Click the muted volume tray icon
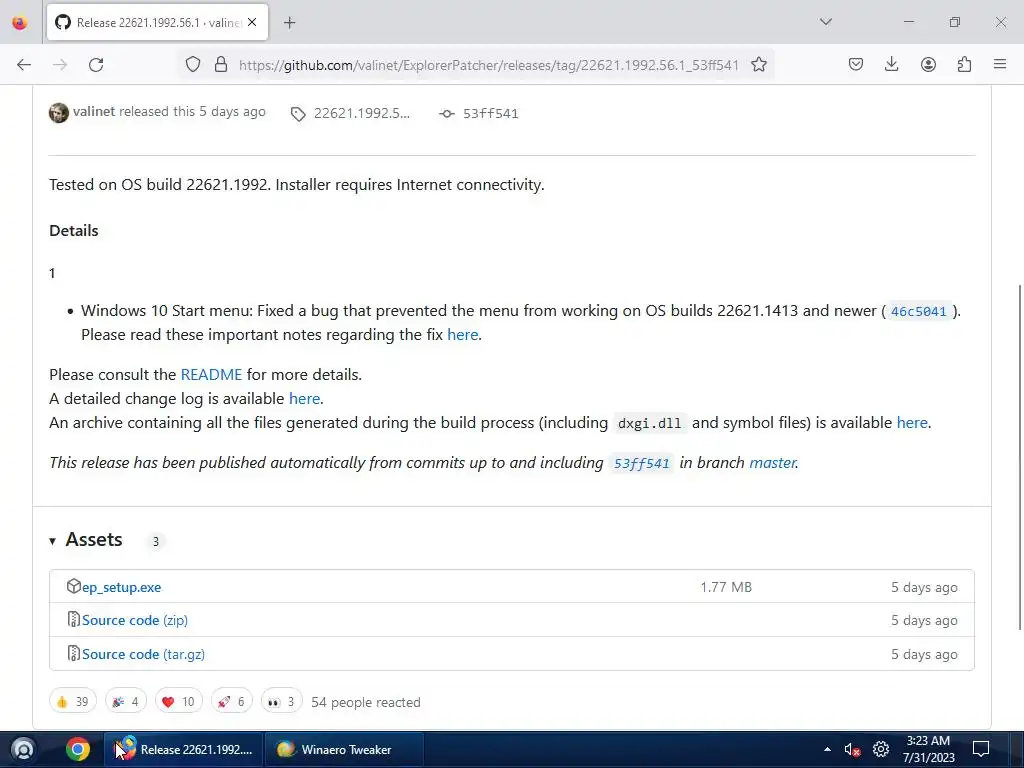 coord(852,750)
